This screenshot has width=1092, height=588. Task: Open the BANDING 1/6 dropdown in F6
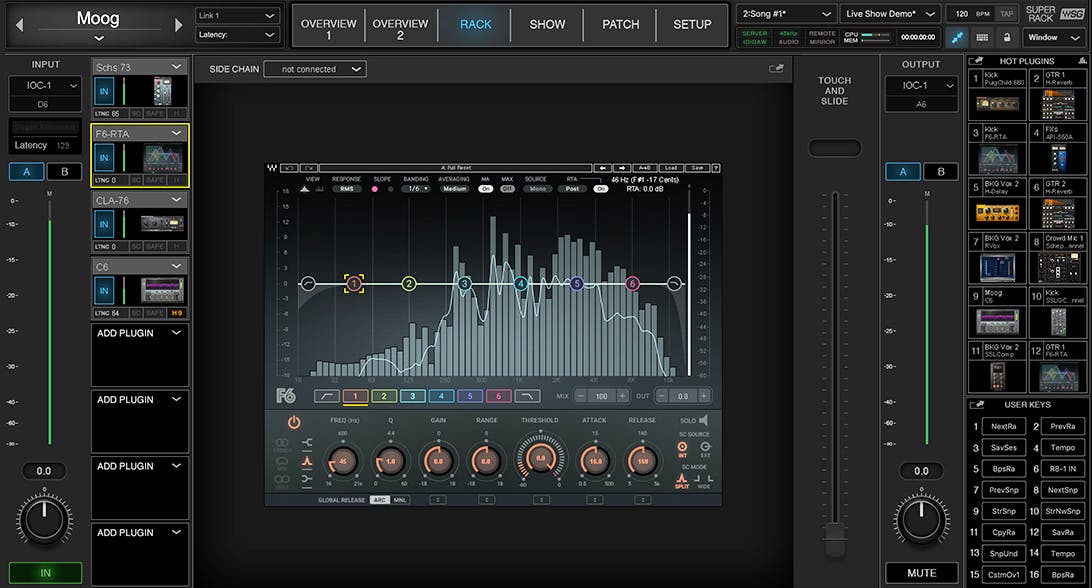pos(415,189)
